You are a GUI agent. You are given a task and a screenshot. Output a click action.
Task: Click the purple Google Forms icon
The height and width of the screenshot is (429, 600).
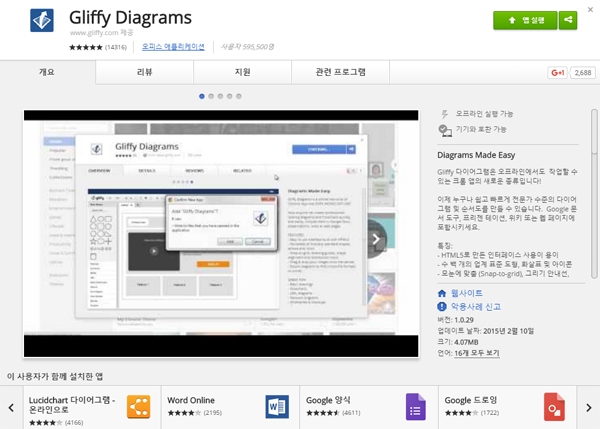pyautogui.click(x=416, y=407)
